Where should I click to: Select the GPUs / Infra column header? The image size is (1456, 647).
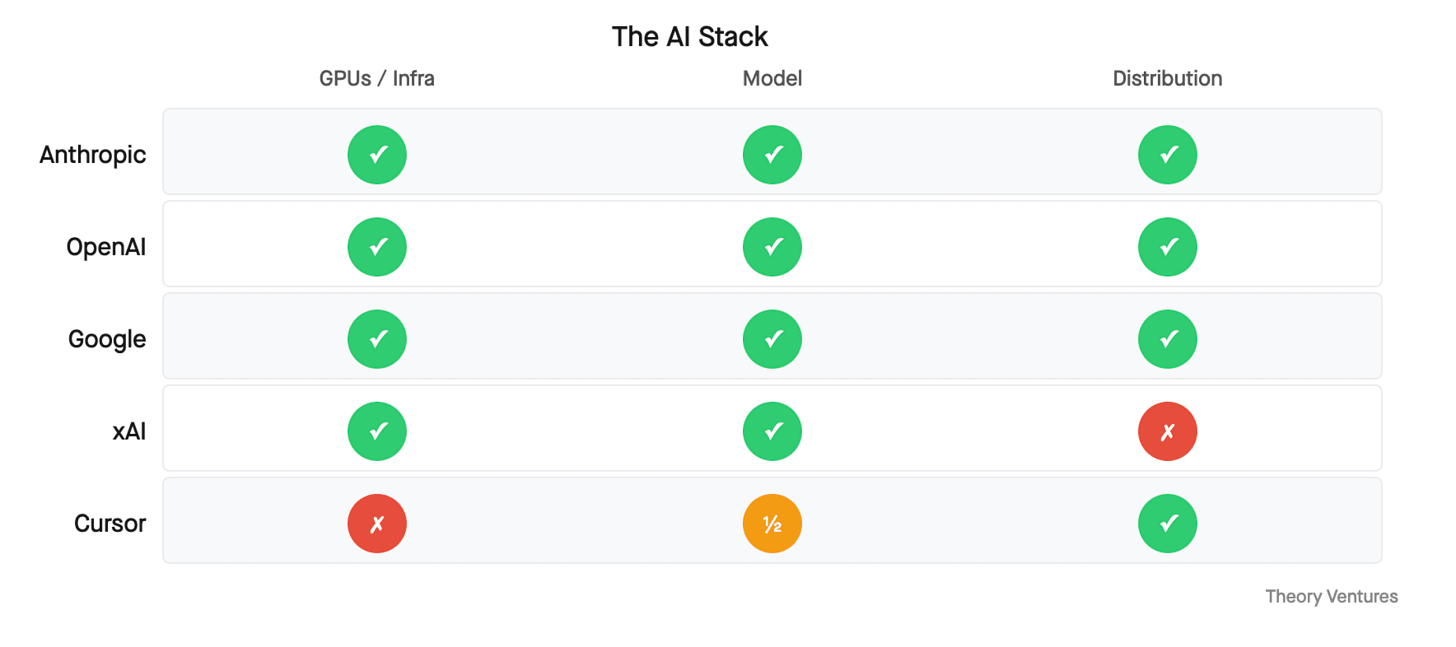click(x=377, y=78)
